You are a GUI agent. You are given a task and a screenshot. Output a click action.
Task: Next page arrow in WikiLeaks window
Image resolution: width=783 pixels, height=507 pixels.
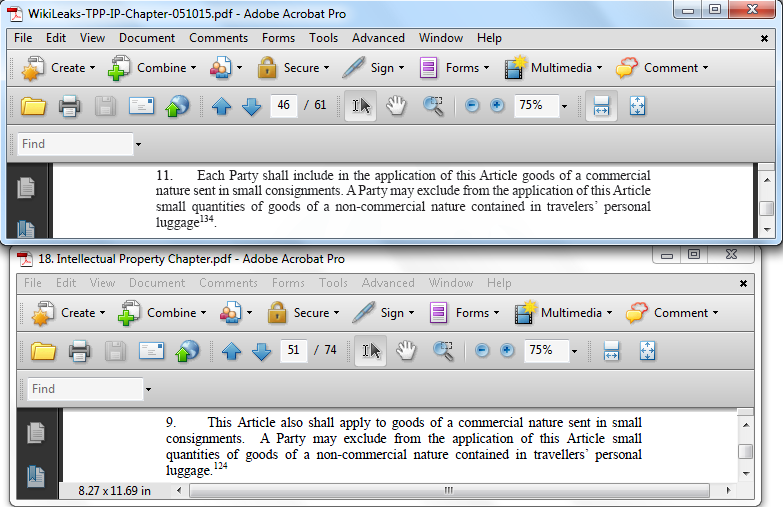(x=251, y=106)
